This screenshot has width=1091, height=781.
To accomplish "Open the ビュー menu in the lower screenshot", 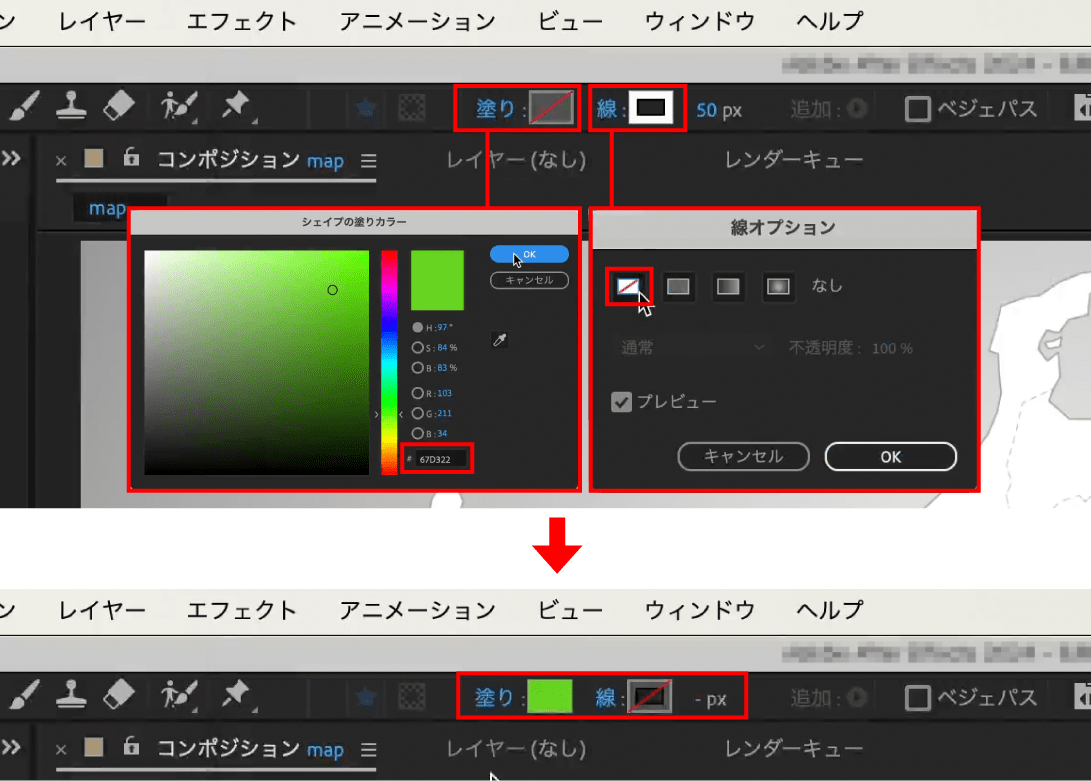I will [570, 610].
